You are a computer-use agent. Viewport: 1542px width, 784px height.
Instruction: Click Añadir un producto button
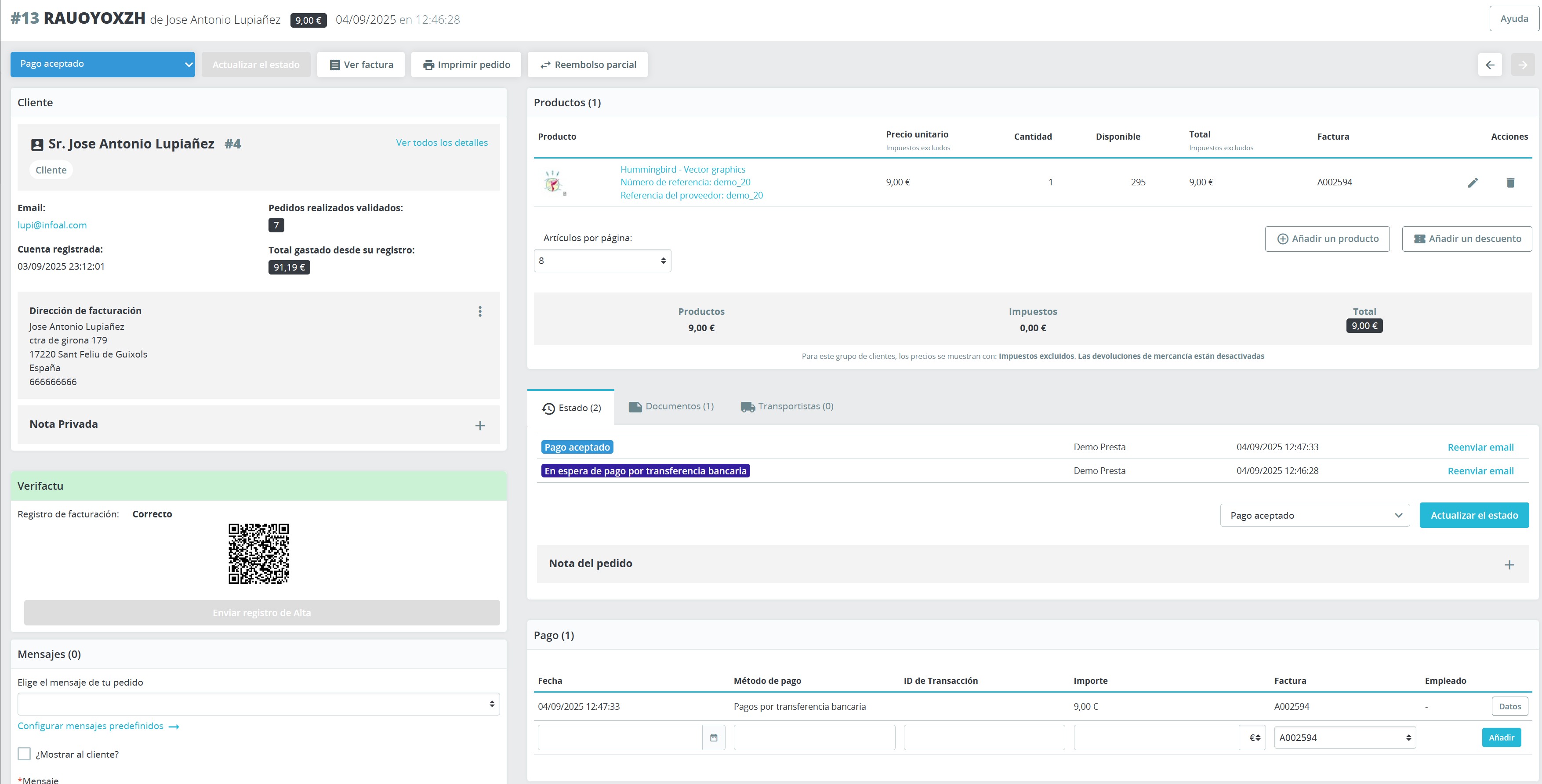tap(1327, 239)
